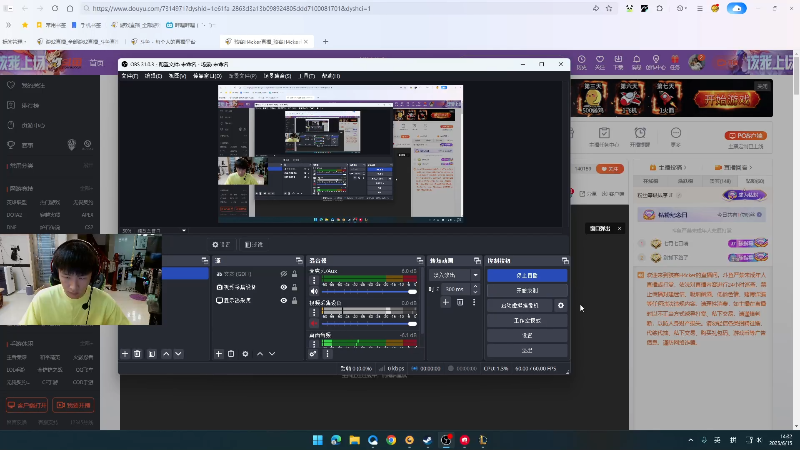
Task: Click start recording button
Action: (527, 290)
